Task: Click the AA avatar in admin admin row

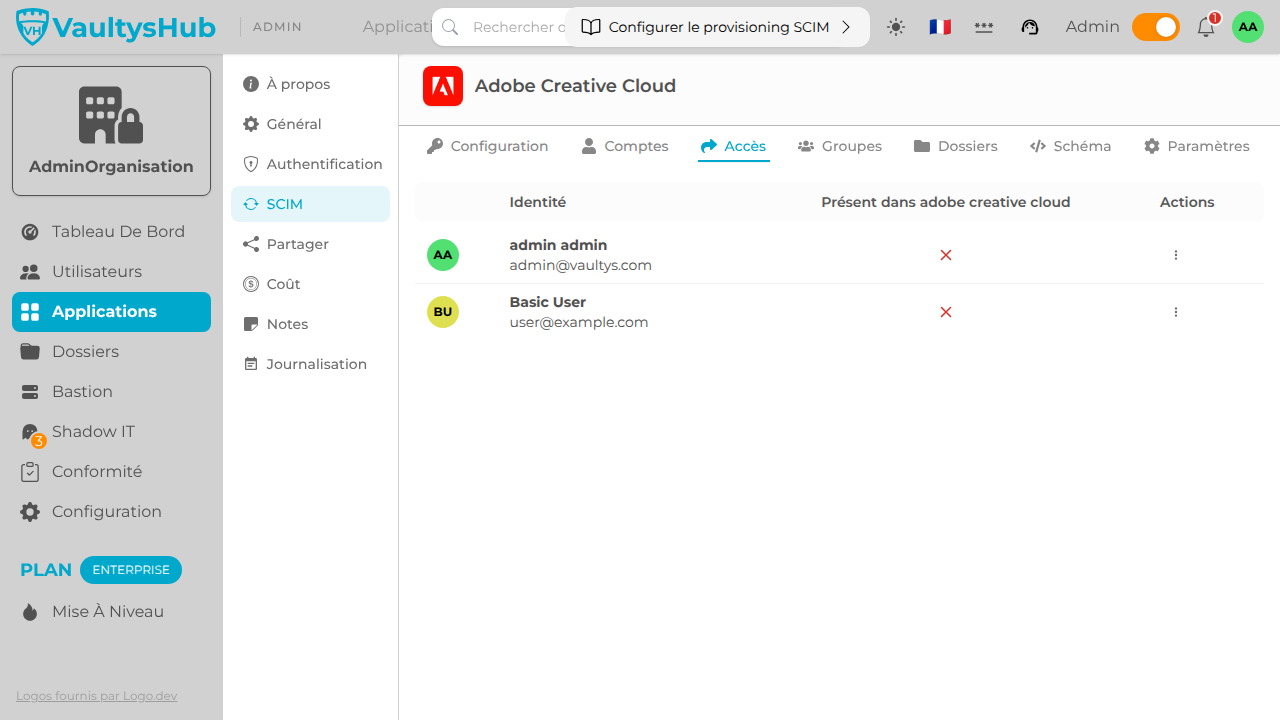Action: coord(443,255)
